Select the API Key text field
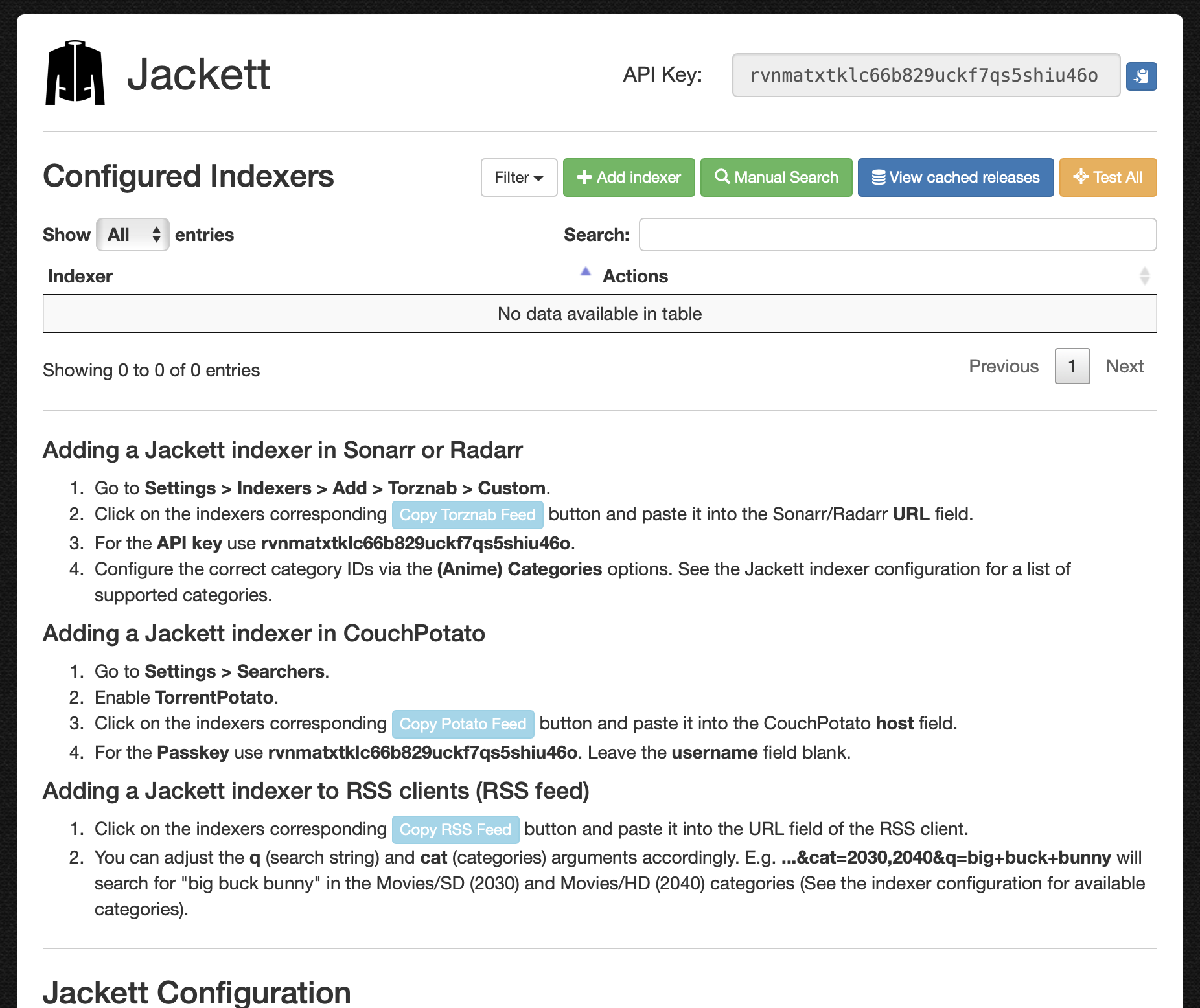Screen dimensions: 1200x1008 pos(926,75)
